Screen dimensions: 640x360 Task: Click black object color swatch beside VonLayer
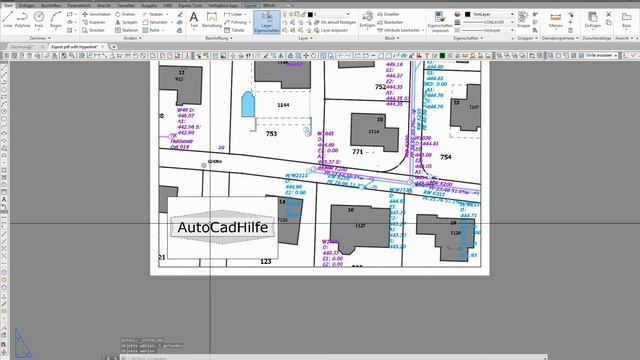(468, 14)
